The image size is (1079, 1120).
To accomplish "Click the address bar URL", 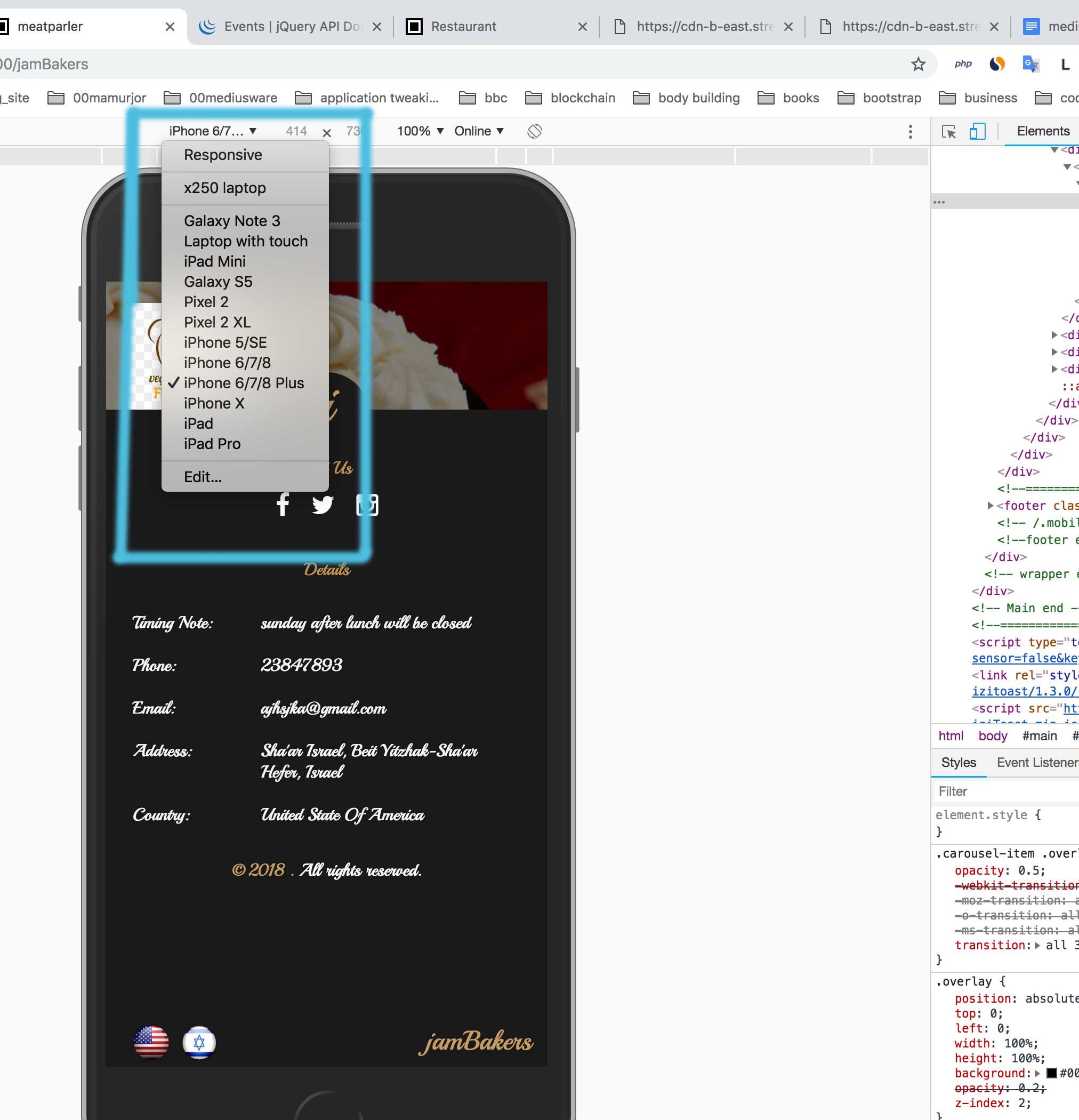I will (x=44, y=64).
